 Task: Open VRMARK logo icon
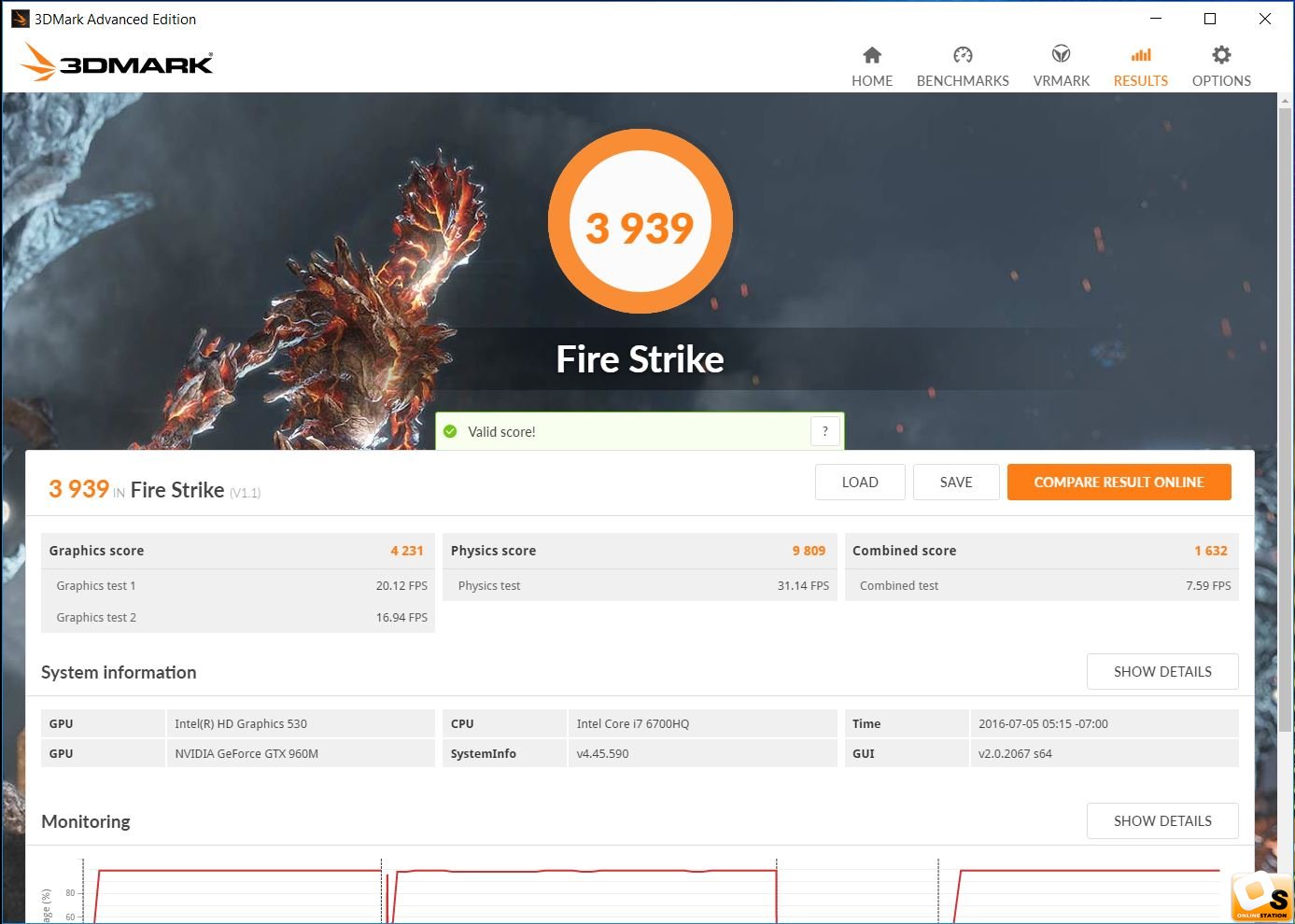(1061, 54)
